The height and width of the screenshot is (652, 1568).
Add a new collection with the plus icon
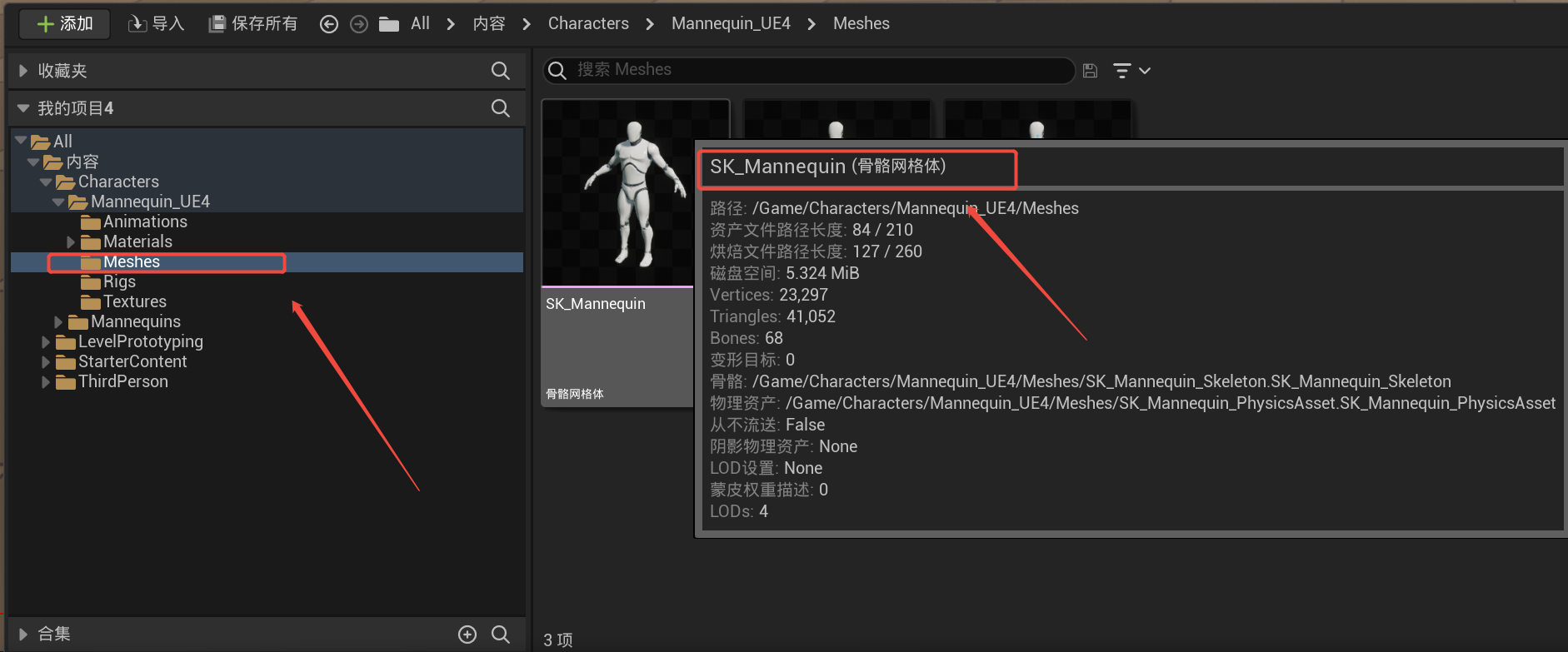467,635
